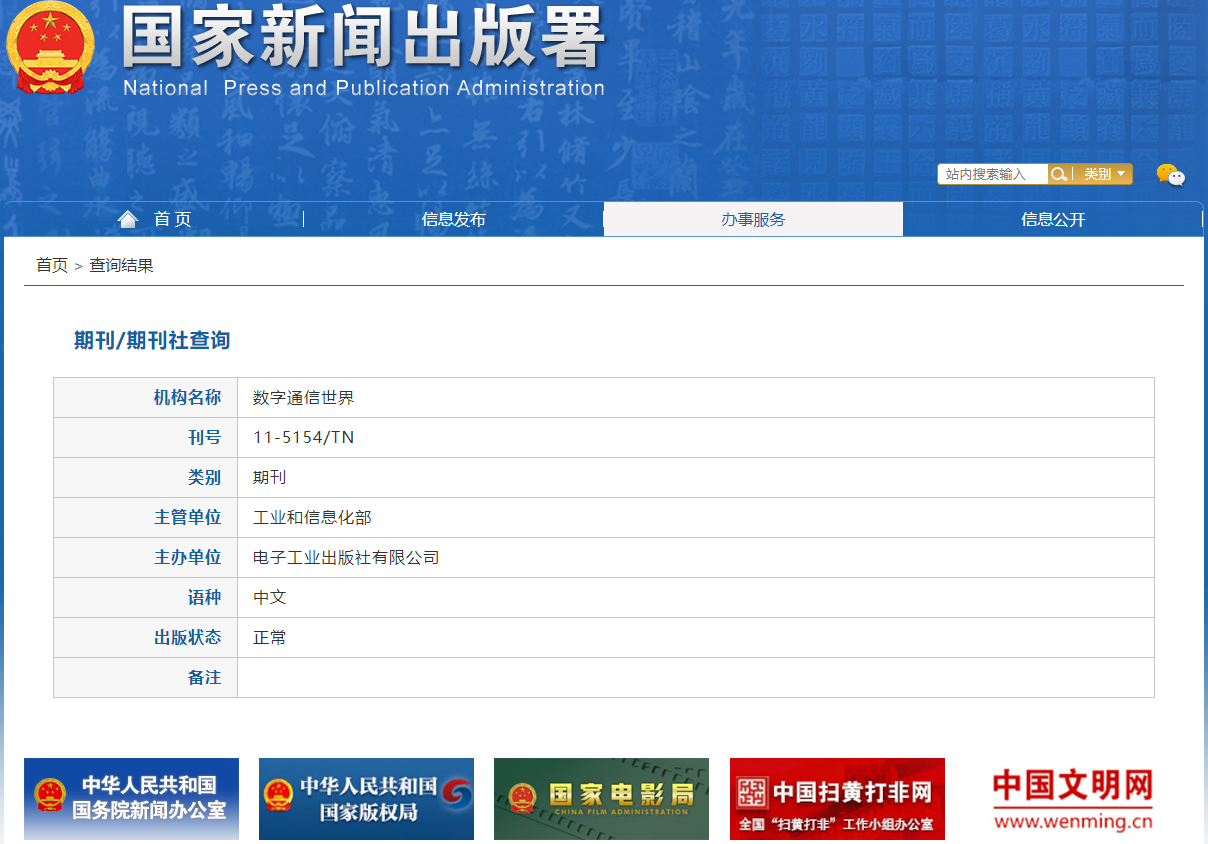
Task: Open the 中国扫黄打非网 banner
Action: click(837, 798)
